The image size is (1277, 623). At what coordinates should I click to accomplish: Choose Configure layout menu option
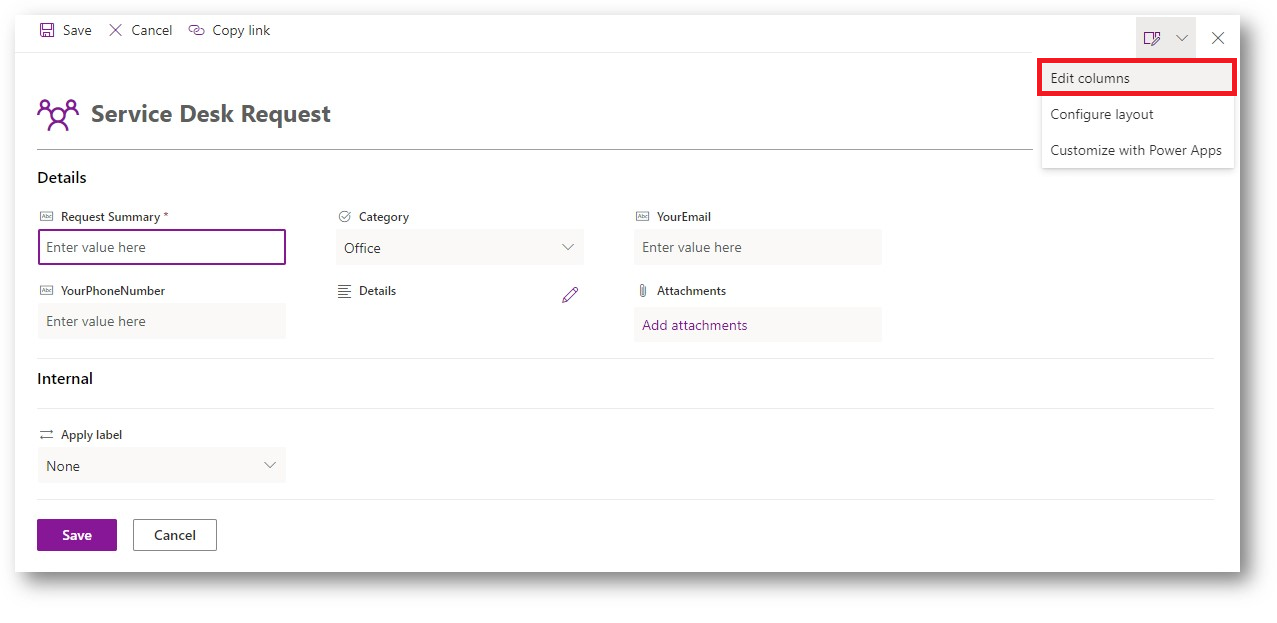click(x=1102, y=114)
